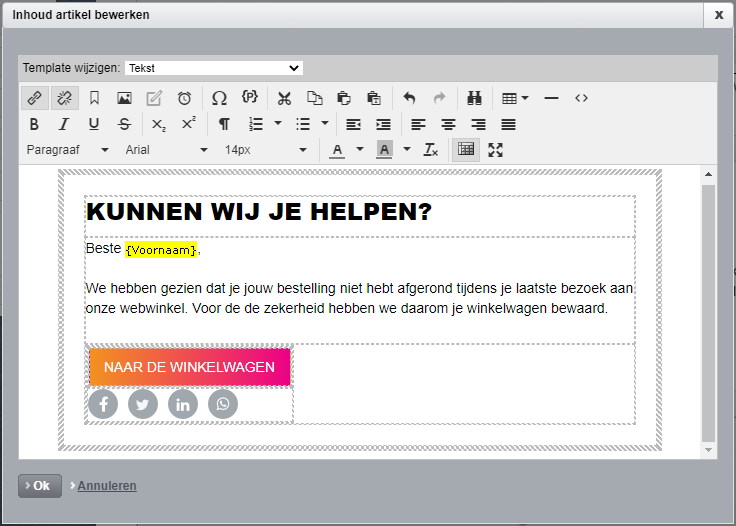Expand bullet list style options arrow
This screenshot has height=526, width=736.
click(x=325, y=123)
